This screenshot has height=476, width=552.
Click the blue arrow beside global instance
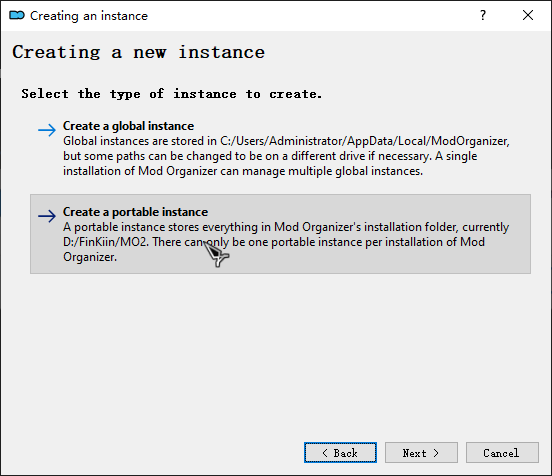tap(47, 130)
